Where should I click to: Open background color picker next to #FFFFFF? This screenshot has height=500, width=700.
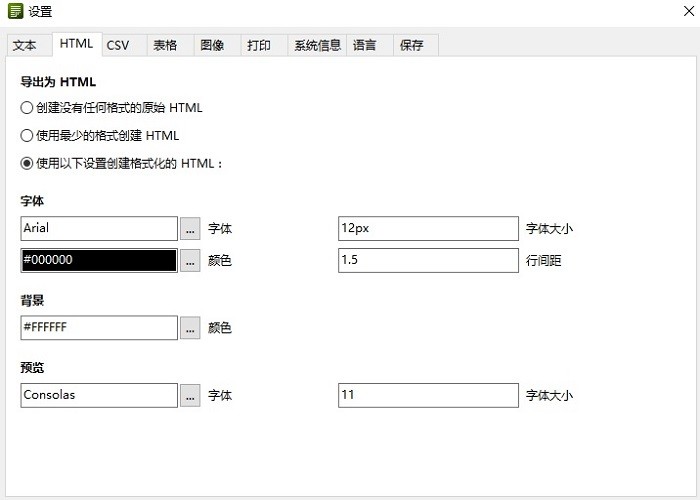pyautogui.click(x=190, y=327)
